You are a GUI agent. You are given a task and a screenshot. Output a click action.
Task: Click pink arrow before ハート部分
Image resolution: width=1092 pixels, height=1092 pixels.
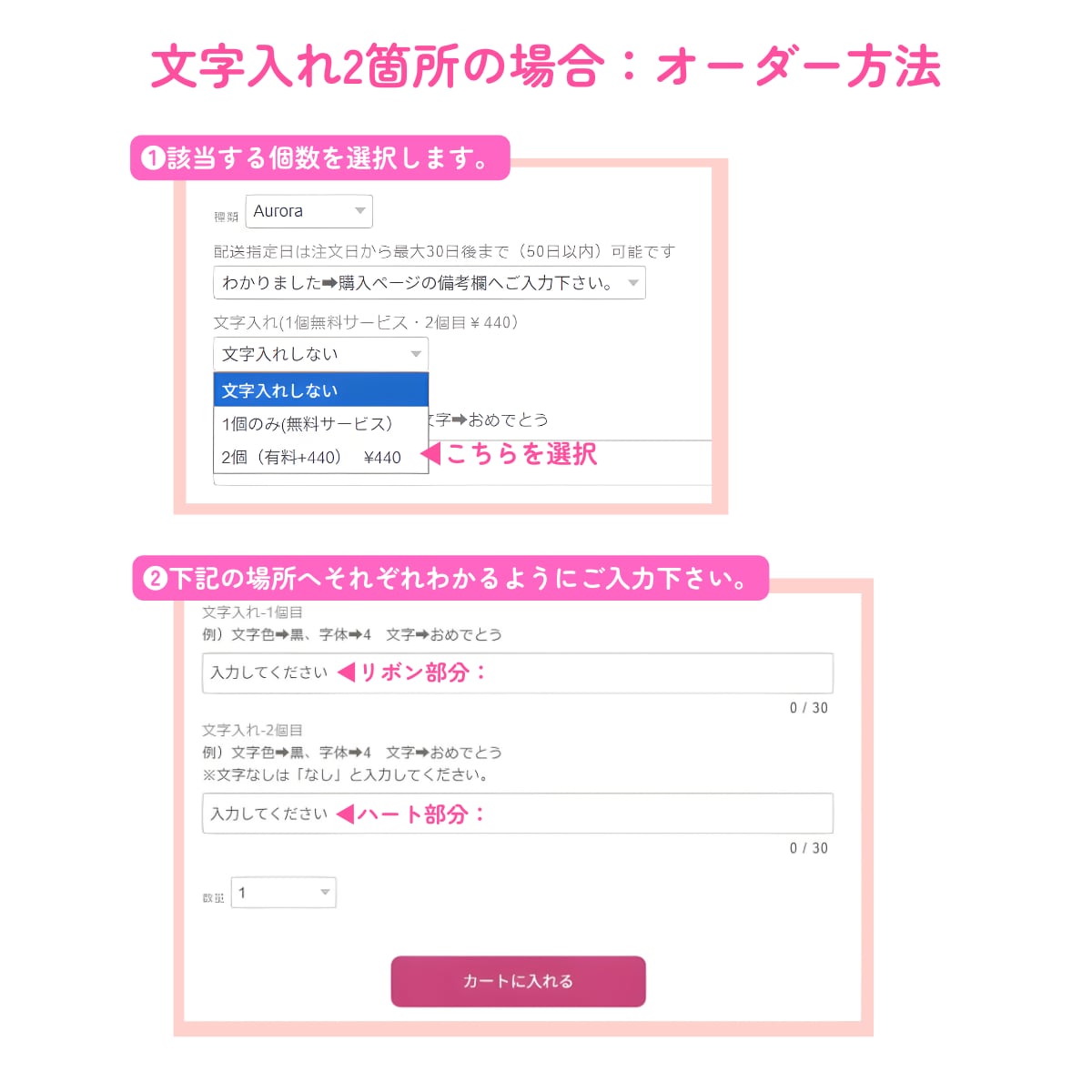click(345, 814)
